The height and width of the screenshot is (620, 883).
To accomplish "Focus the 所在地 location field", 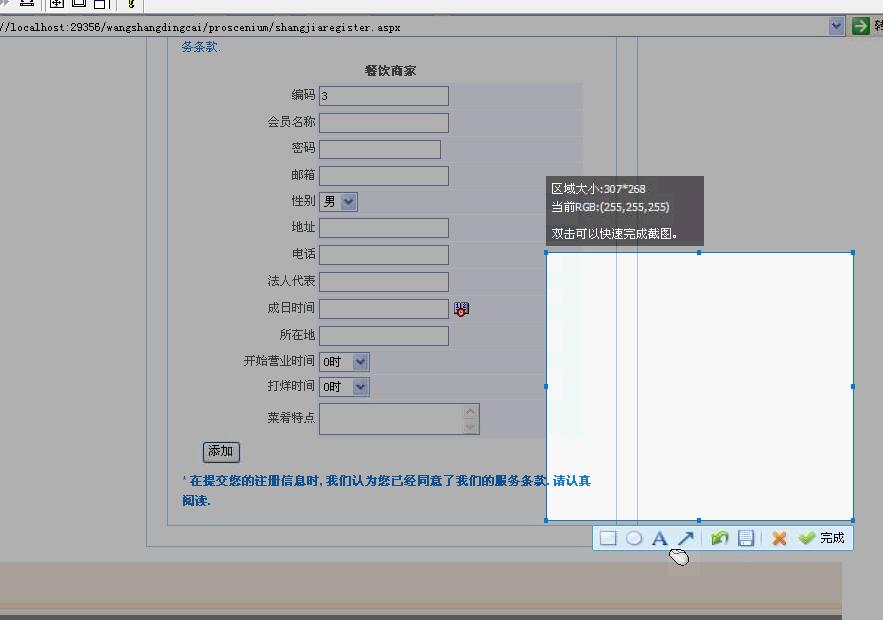I will (x=384, y=336).
